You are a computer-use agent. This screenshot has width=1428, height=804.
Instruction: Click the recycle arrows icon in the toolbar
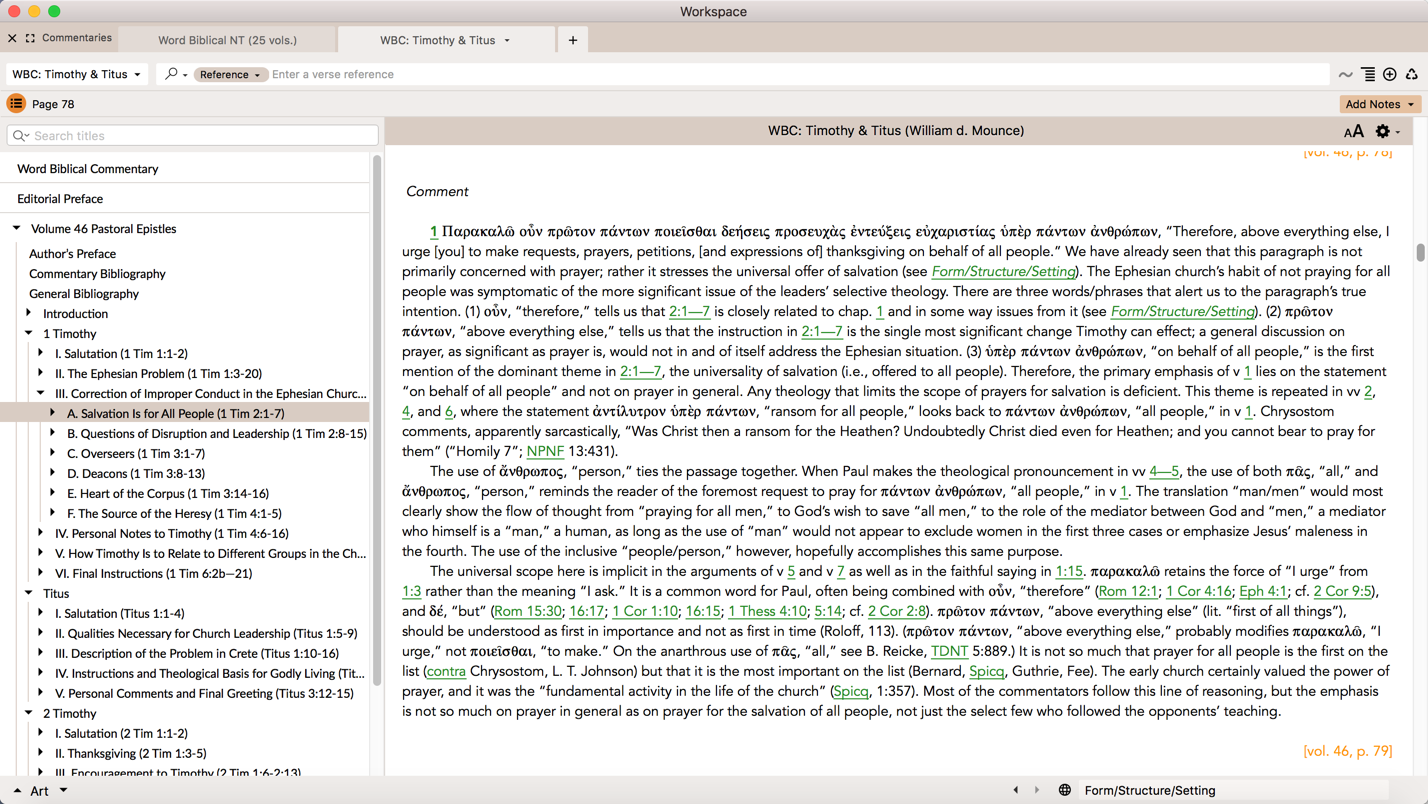(x=1412, y=74)
